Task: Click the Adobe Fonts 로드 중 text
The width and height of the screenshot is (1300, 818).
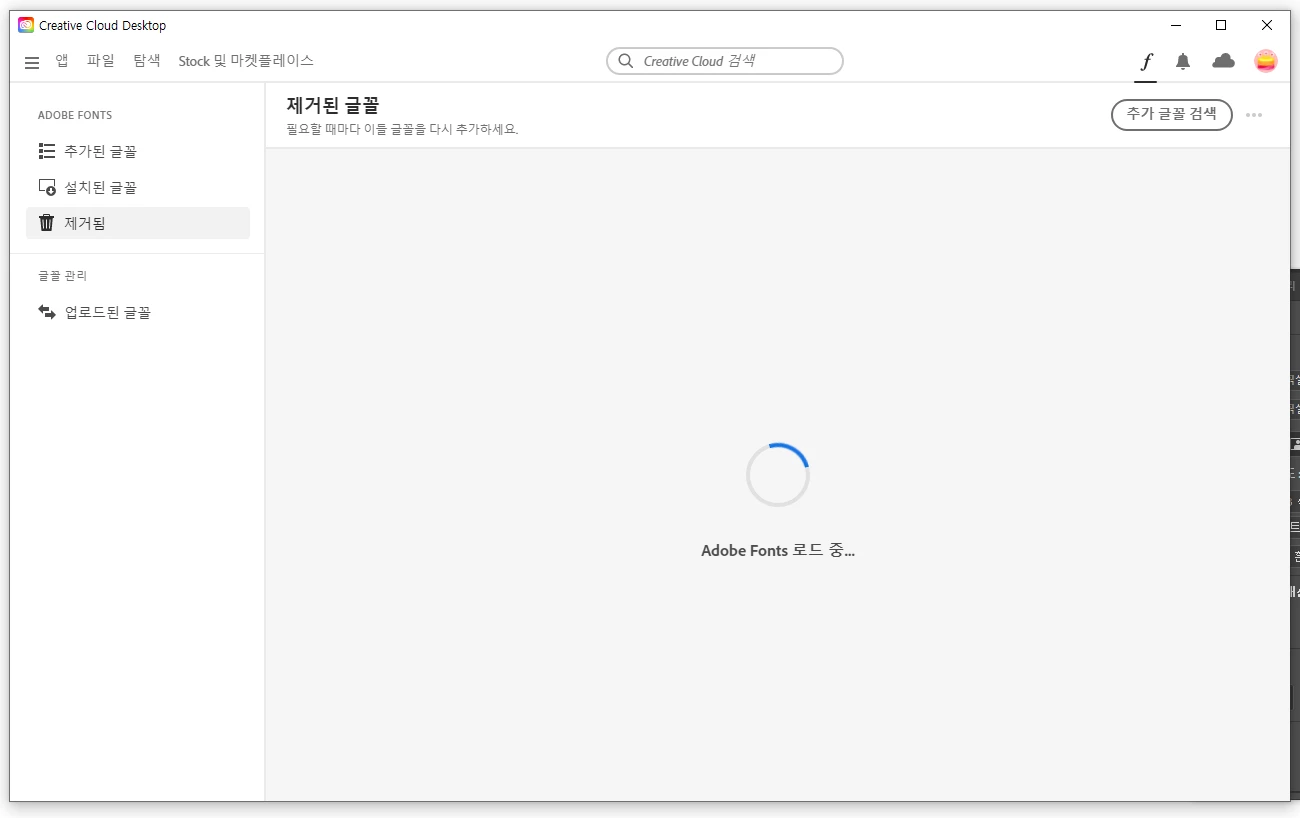Action: pyautogui.click(x=778, y=550)
